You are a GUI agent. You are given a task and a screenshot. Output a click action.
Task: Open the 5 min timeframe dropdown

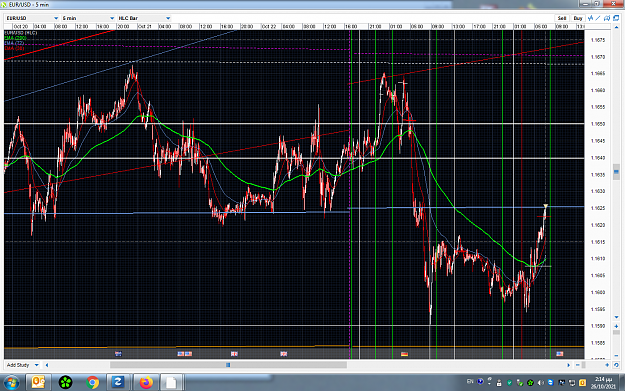pos(88,18)
